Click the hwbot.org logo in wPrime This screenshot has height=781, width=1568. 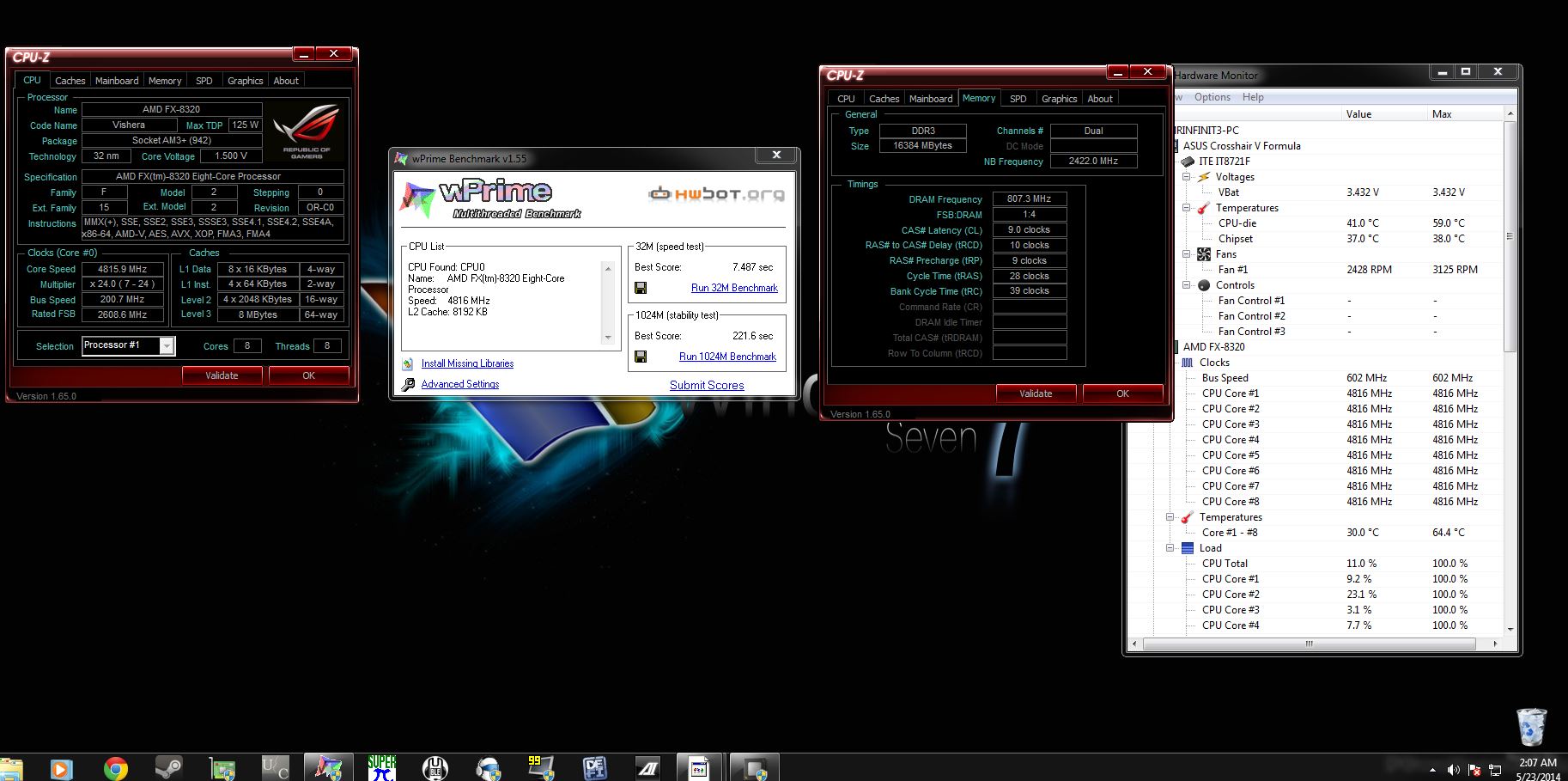point(716,194)
